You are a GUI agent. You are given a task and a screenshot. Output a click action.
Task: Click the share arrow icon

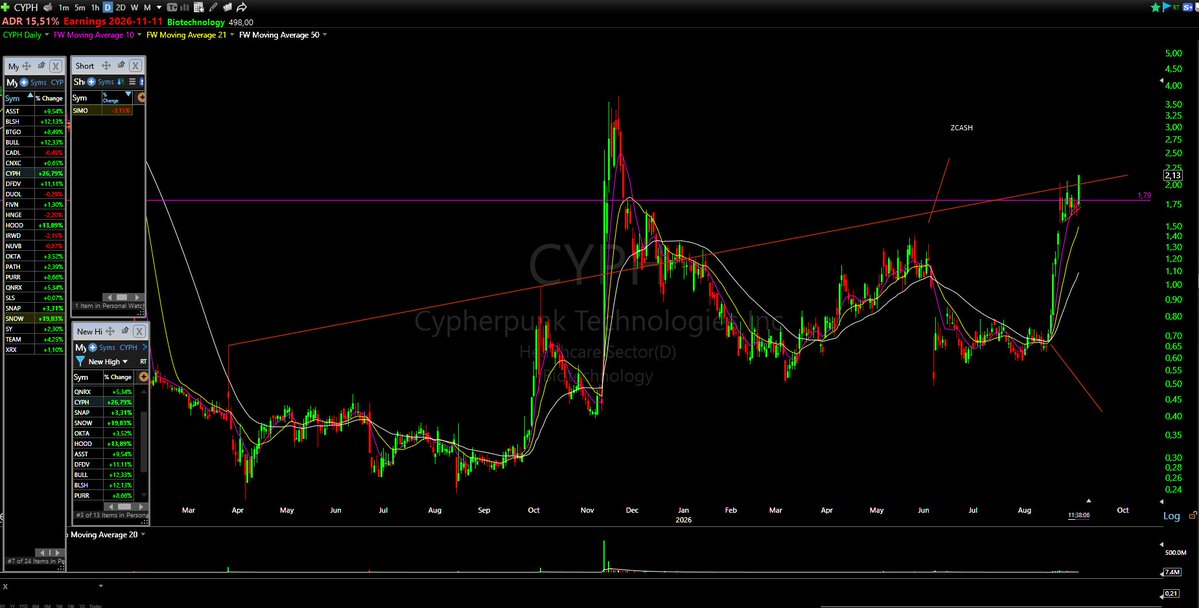pos(242,8)
